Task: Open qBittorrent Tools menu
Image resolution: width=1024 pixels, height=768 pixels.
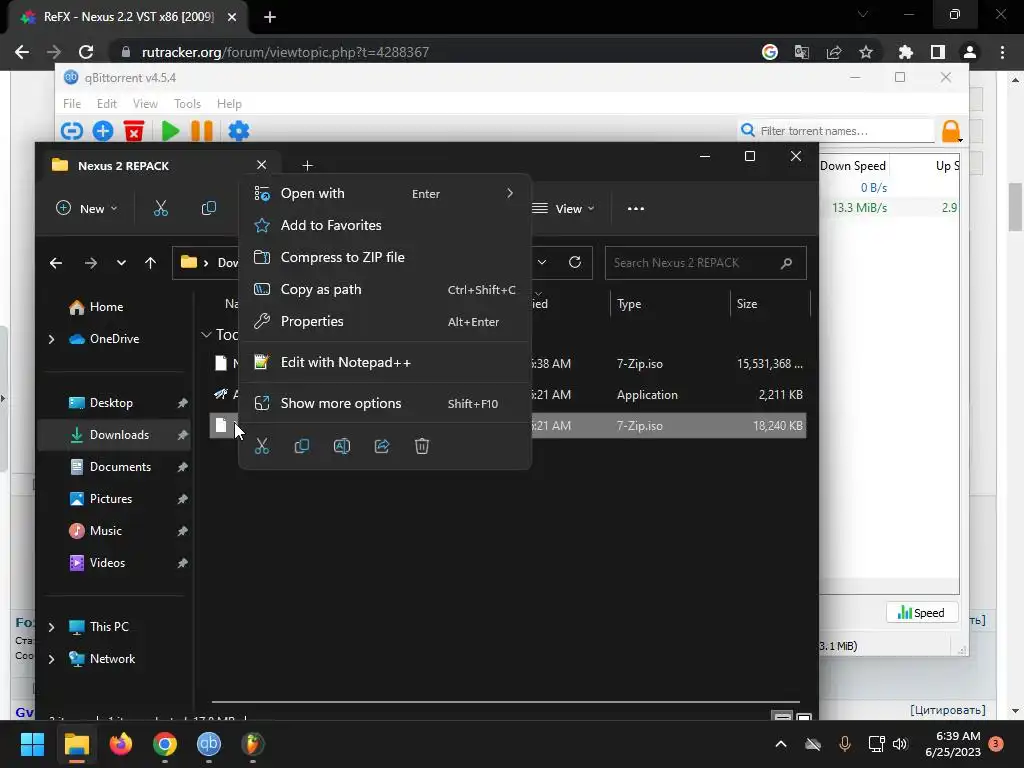Action: (187, 104)
